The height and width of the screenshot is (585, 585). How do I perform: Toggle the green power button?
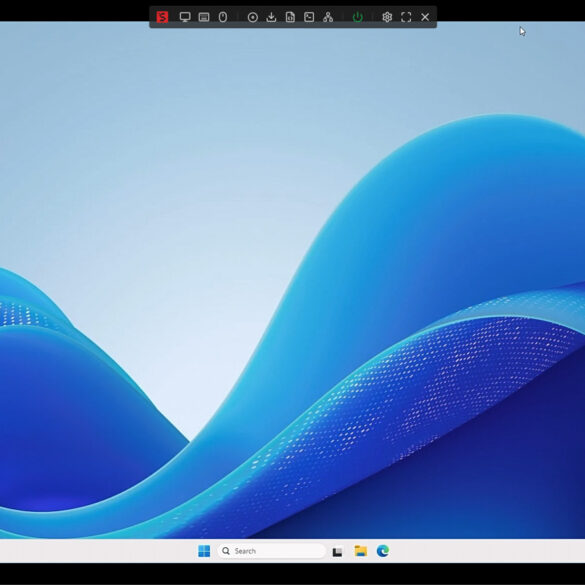(357, 17)
